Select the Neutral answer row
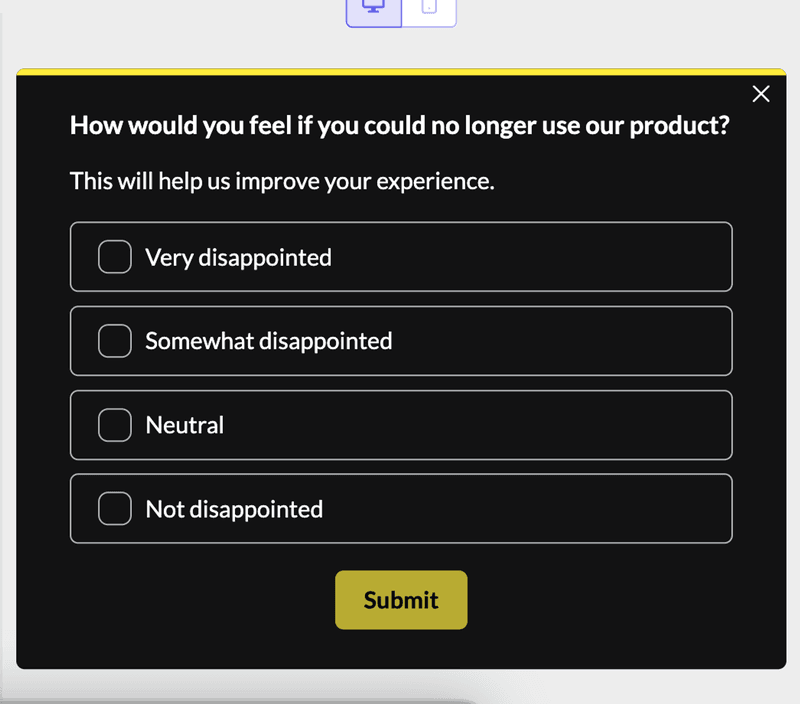The height and width of the screenshot is (704, 800). (x=400, y=425)
